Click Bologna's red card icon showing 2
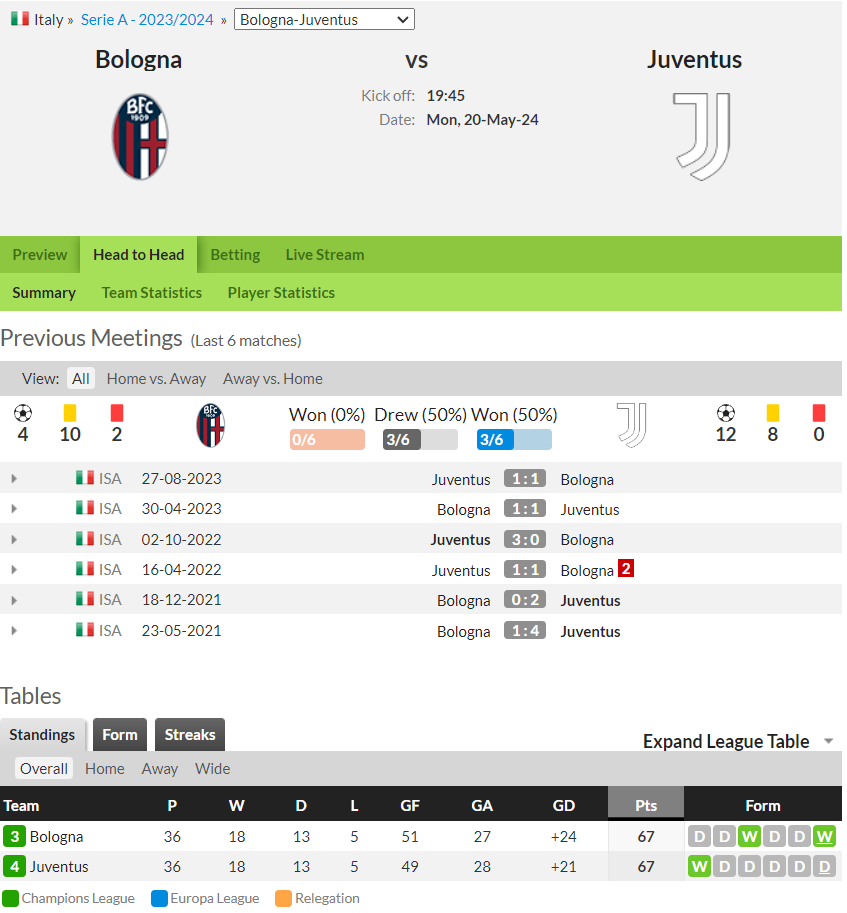Image resolution: width=847 pixels, height=913 pixels. pos(116,413)
